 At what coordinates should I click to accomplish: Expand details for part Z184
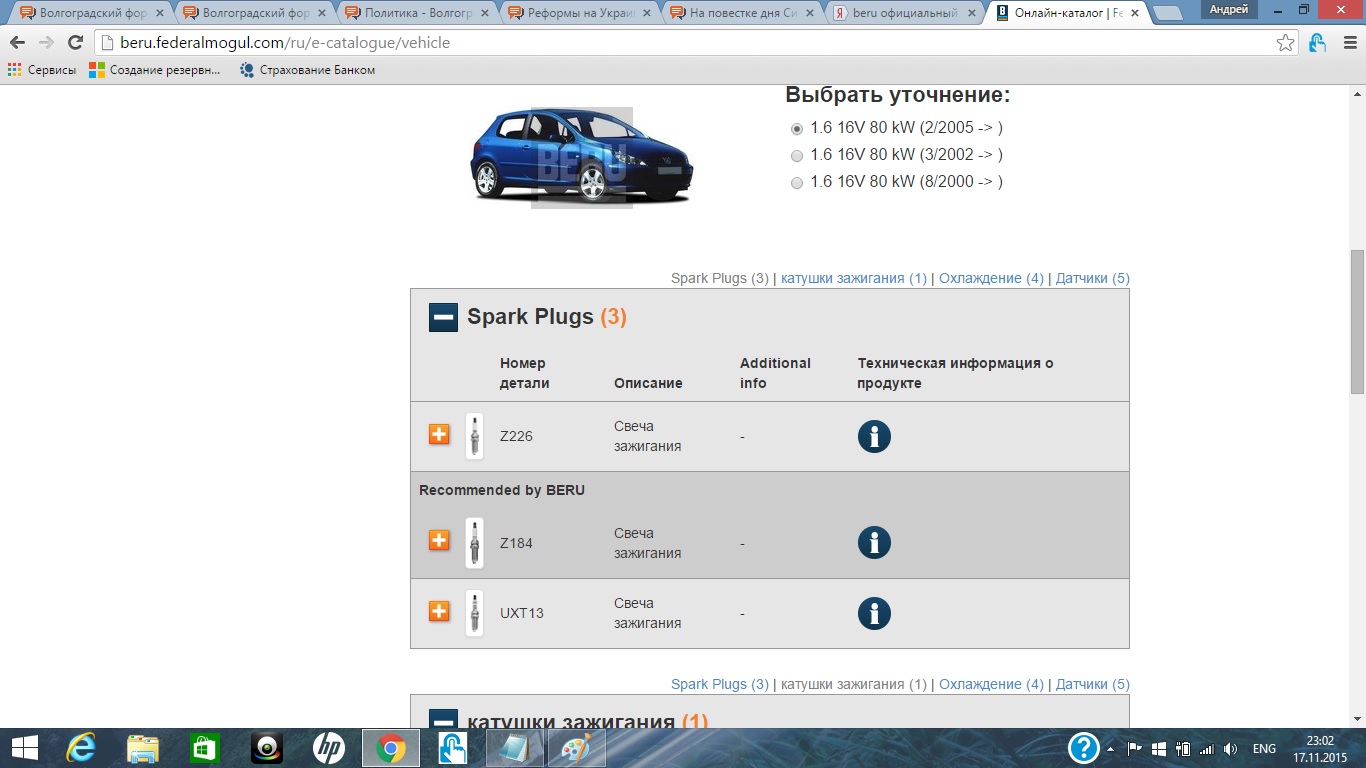coord(439,541)
